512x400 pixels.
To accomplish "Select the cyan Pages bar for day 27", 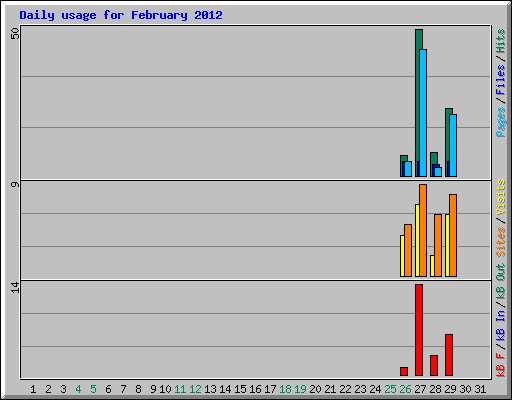I will (x=423, y=113).
